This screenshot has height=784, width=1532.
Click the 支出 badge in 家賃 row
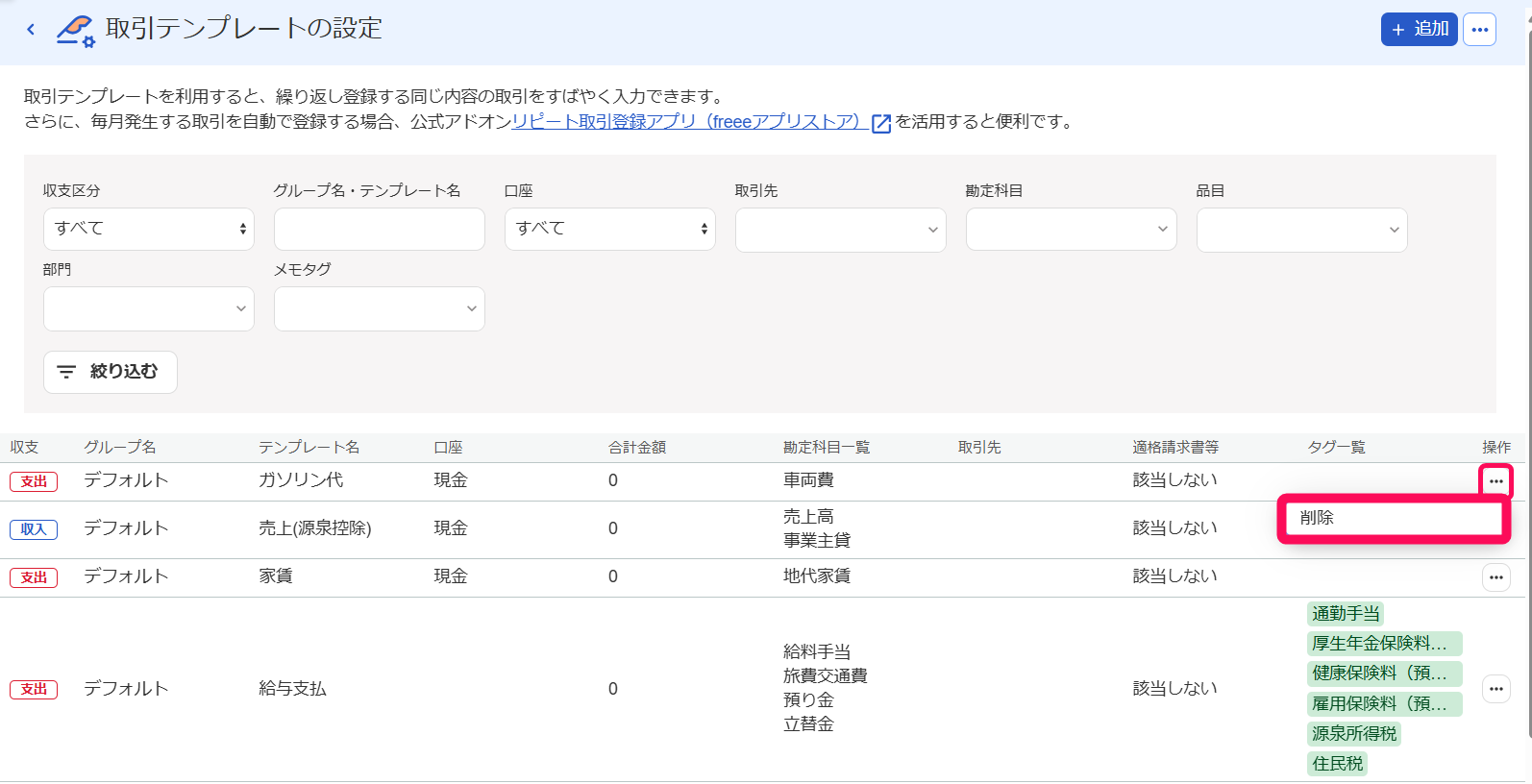[34, 577]
